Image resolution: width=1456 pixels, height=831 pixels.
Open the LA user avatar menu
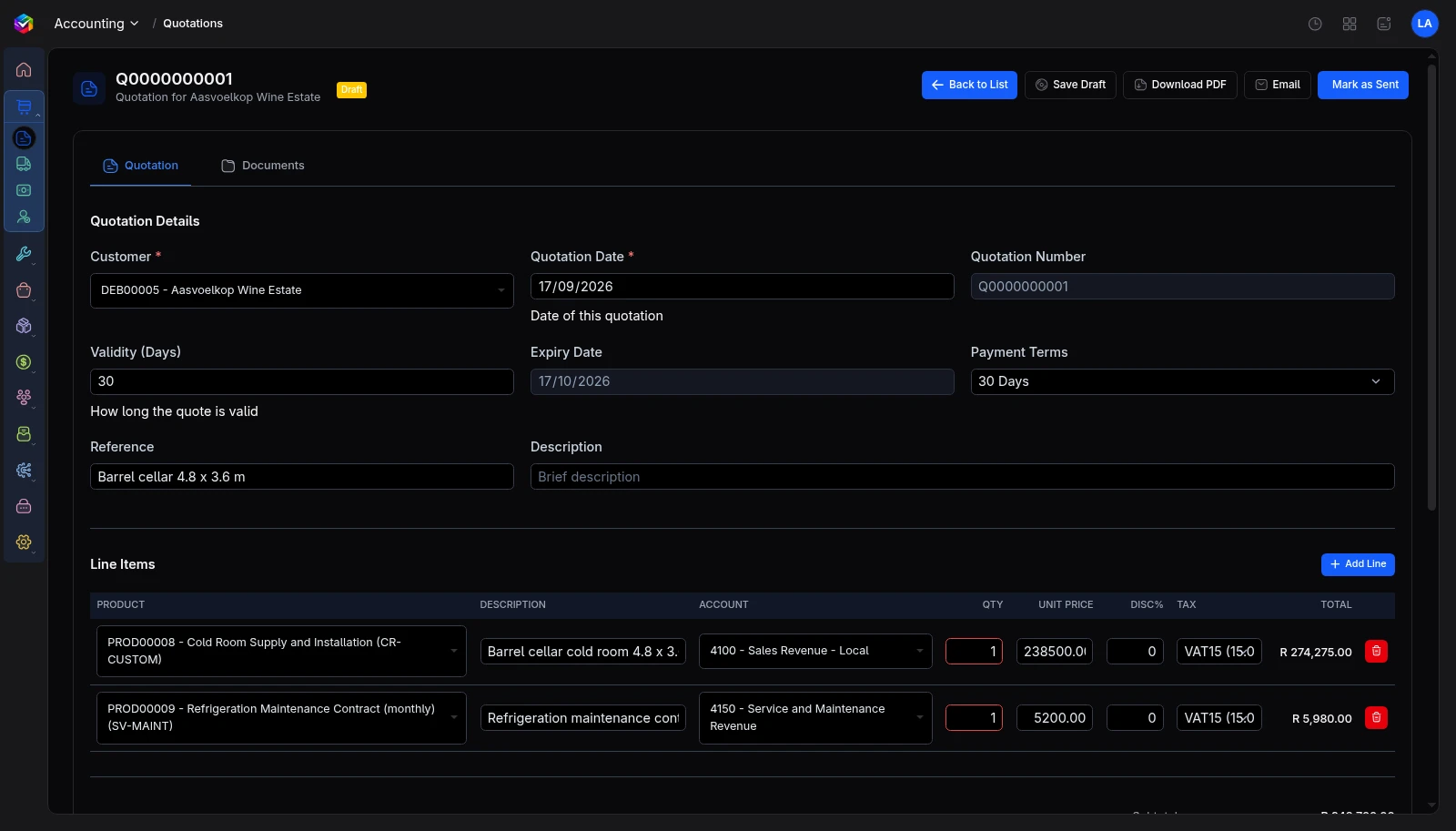tap(1424, 24)
